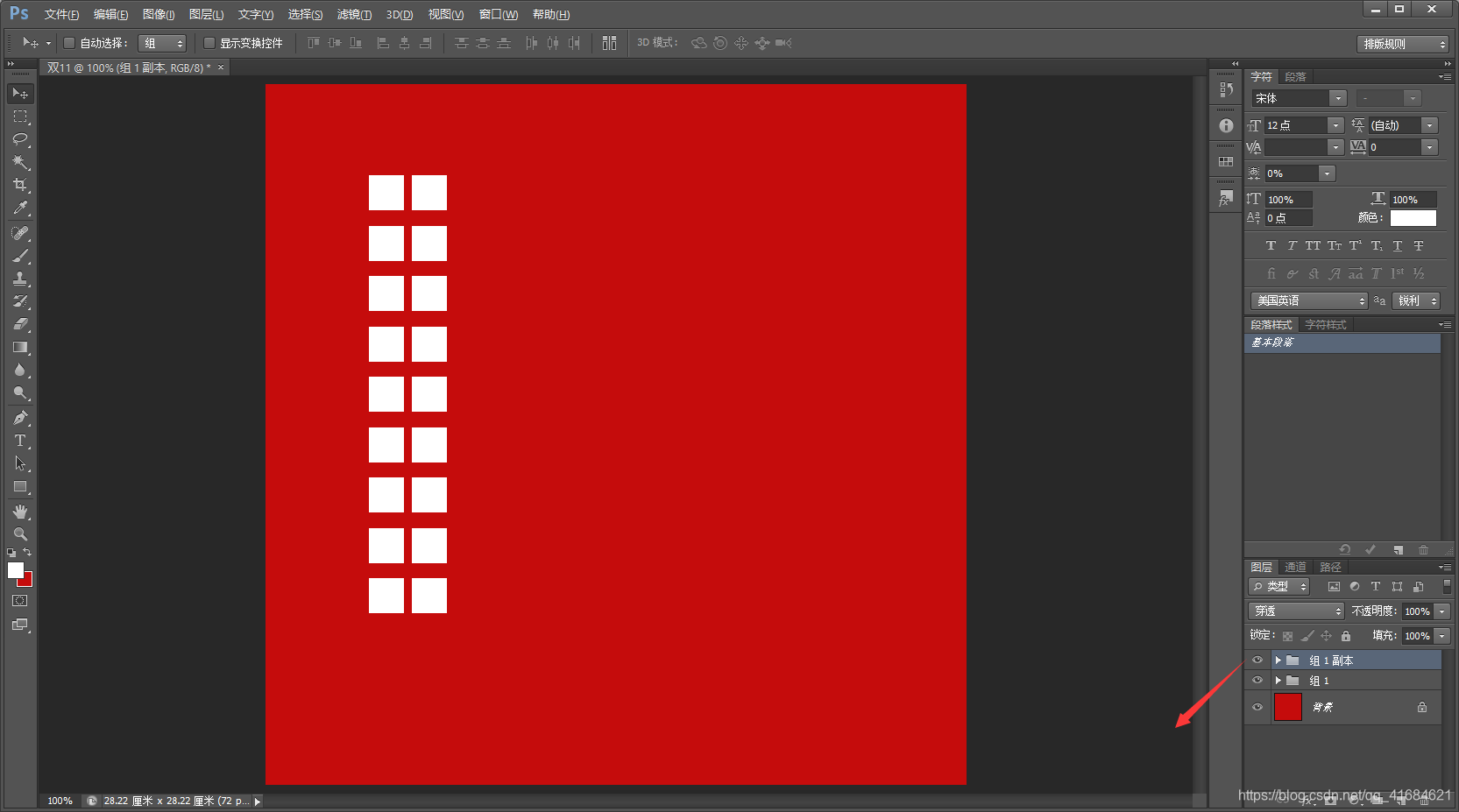Select the Hand tool

pos(20,512)
